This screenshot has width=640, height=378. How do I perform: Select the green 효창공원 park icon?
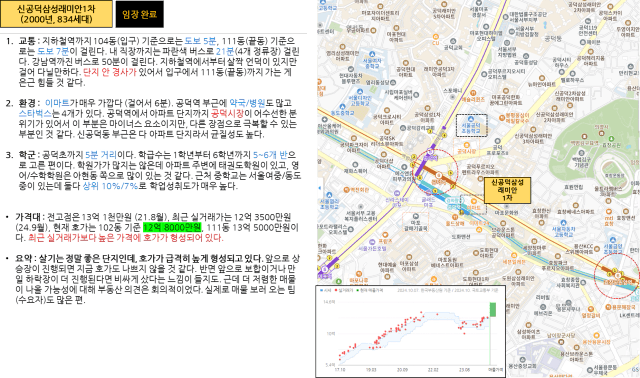point(611,139)
